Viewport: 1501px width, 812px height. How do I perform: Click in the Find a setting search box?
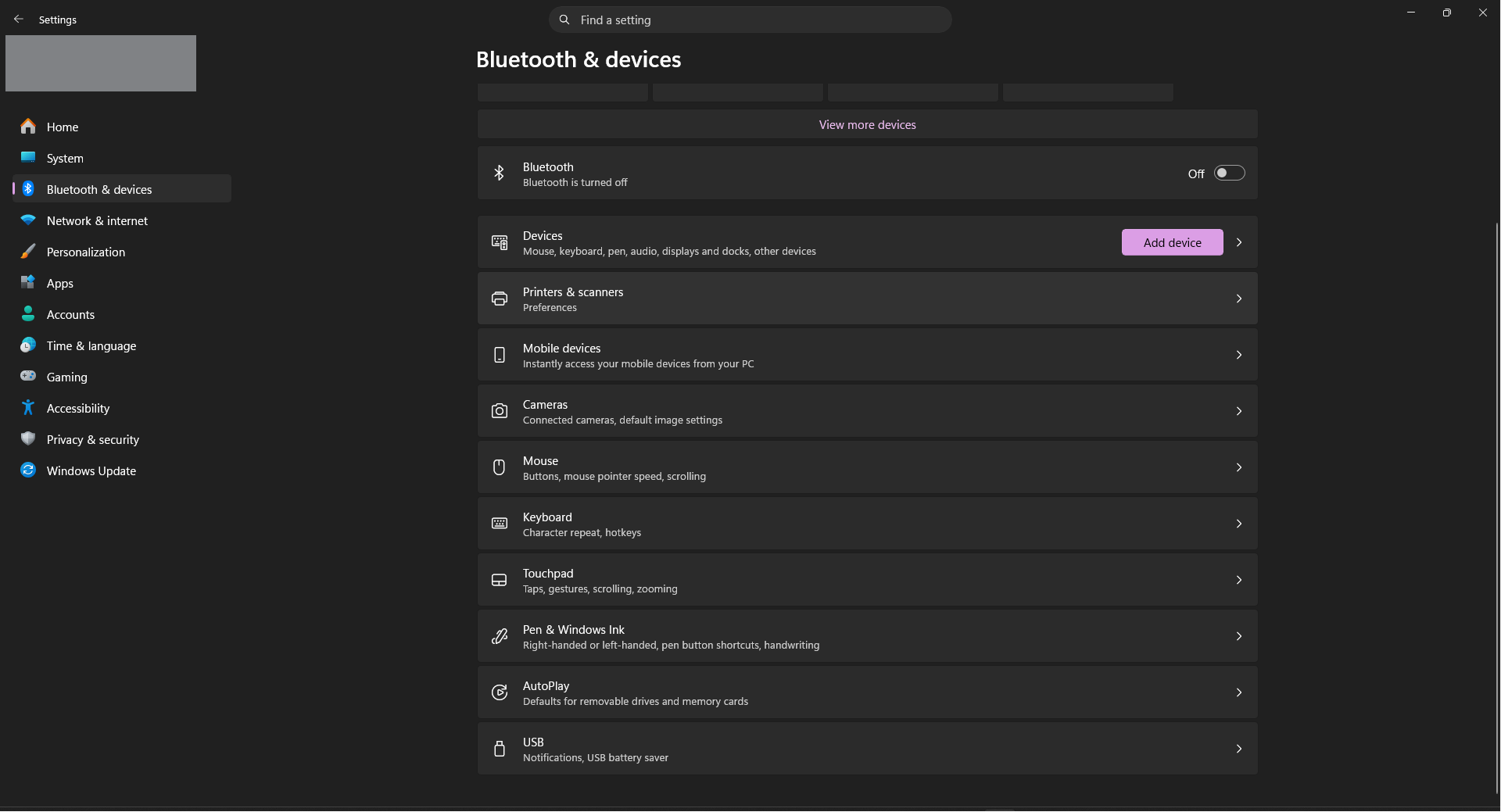click(750, 20)
